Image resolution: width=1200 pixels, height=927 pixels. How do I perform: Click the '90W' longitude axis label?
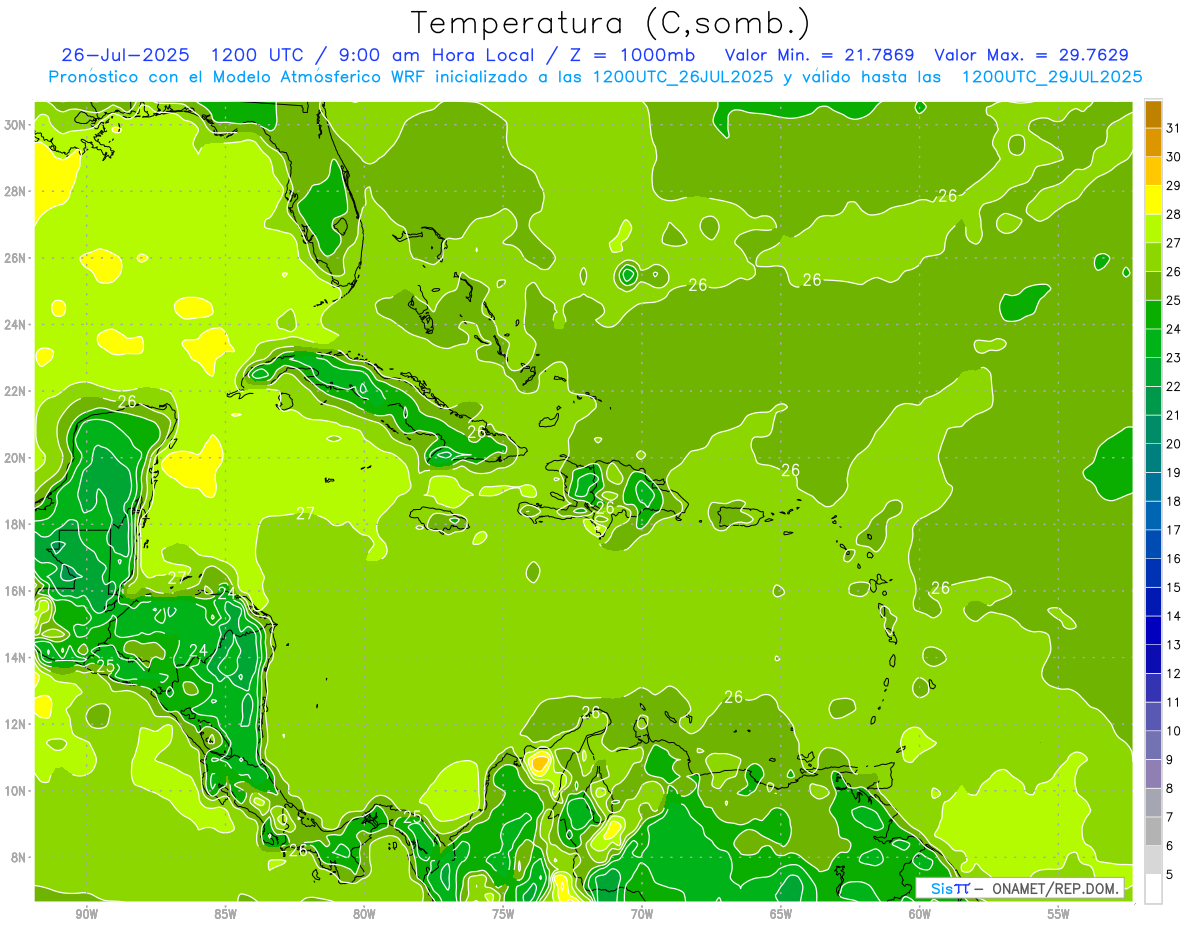click(87, 914)
